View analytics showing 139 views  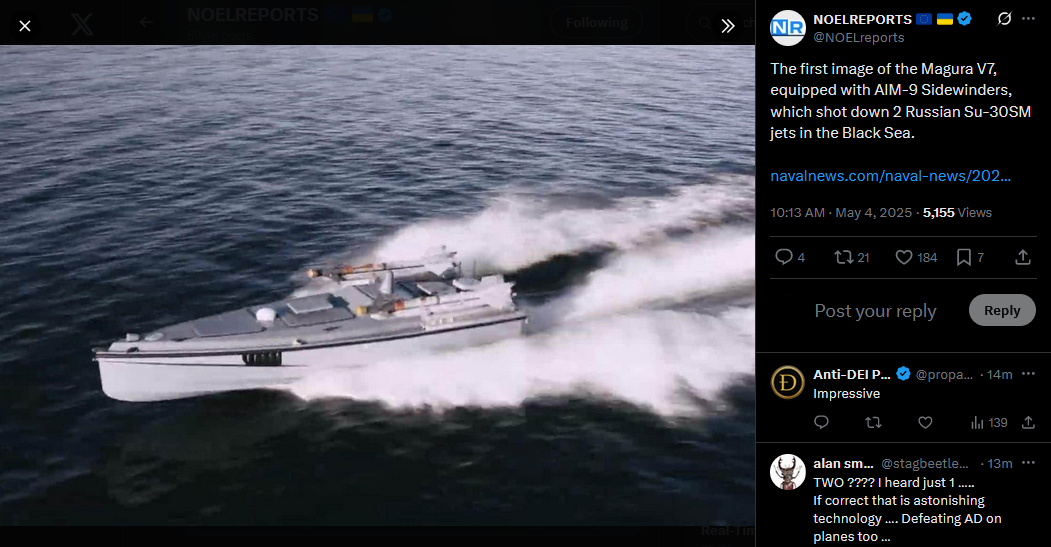[989, 422]
